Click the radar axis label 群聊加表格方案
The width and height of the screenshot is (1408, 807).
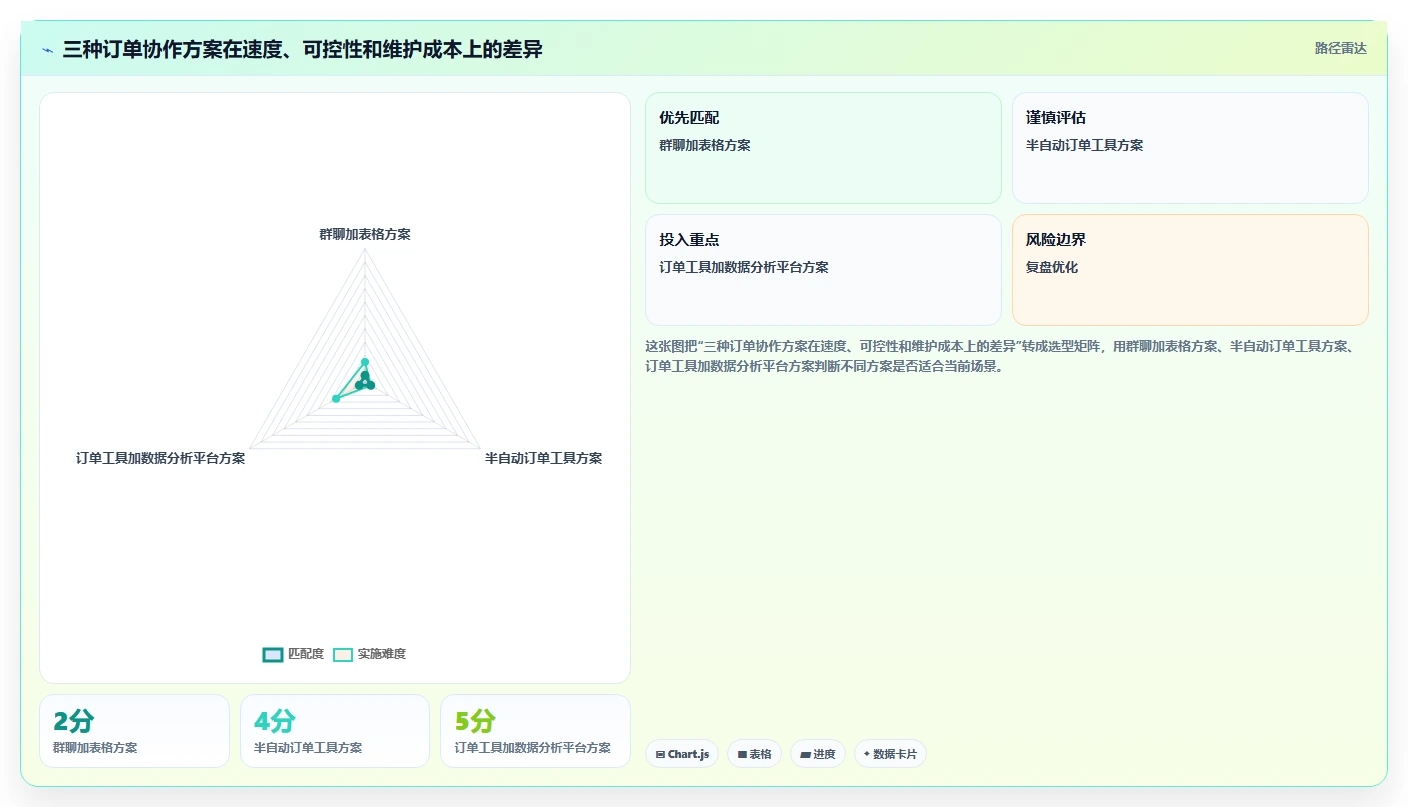365,234
